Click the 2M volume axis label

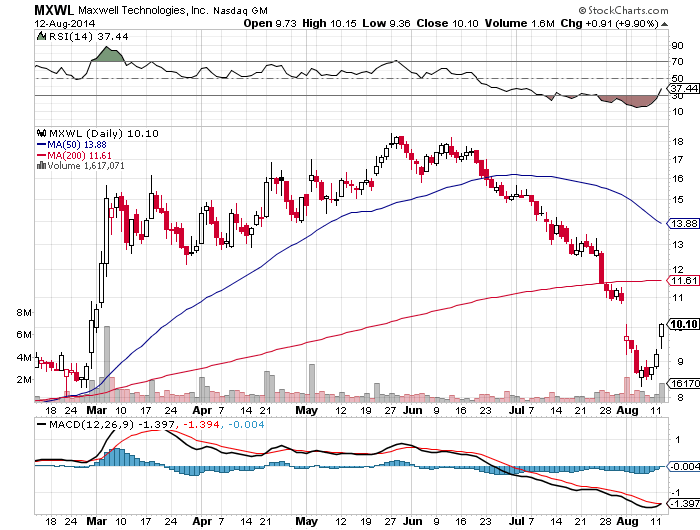pyautogui.click(x=24, y=380)
